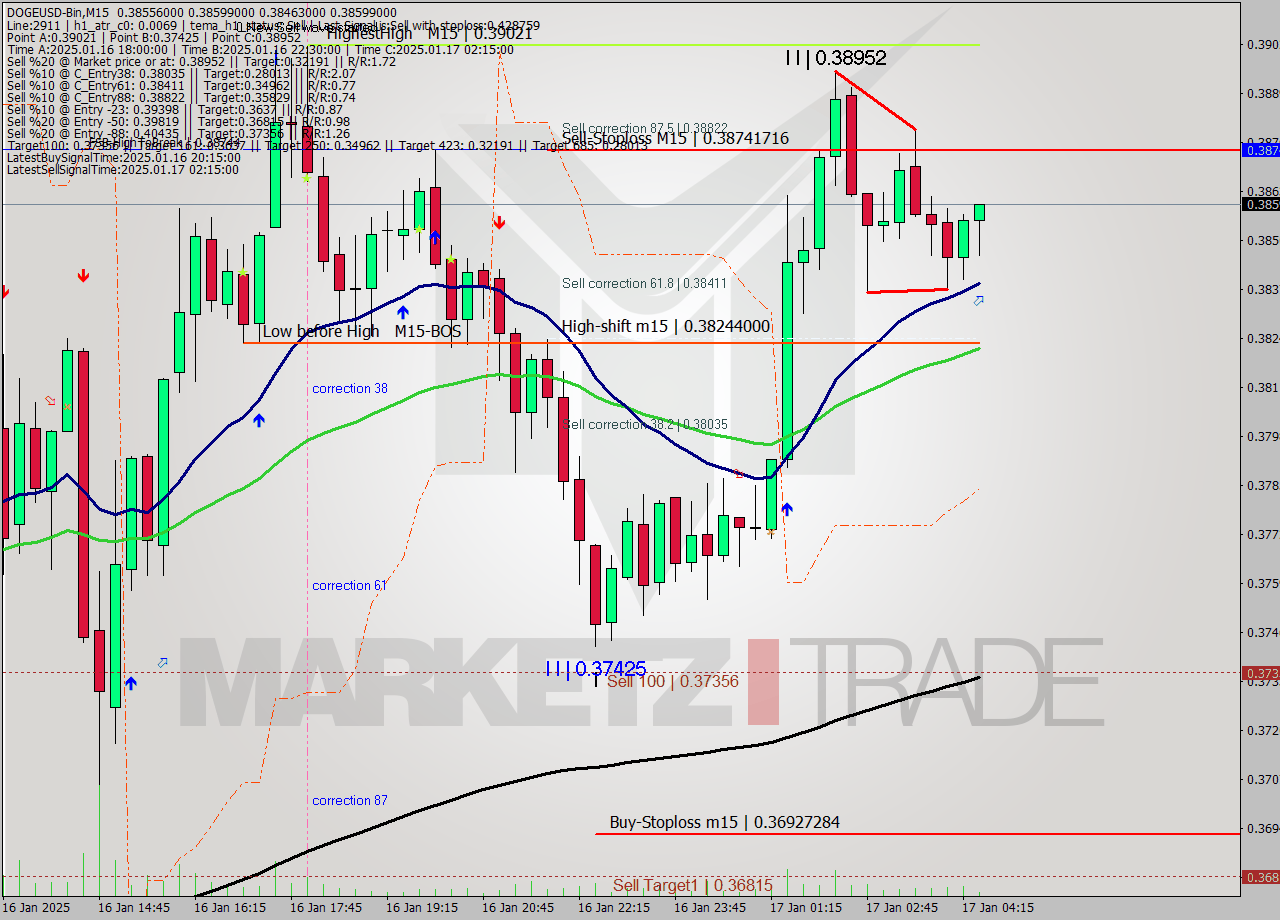Image resolution: width=1280 pixels, height=920 pixels.
Task: Click Sell correction 87.5 | 0.38822 label
Action: tap(644, 128)
